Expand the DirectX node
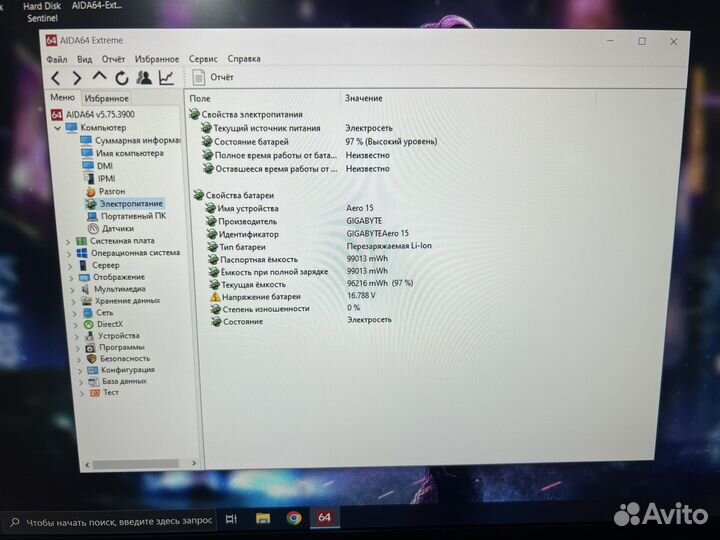 coord(77,325)
